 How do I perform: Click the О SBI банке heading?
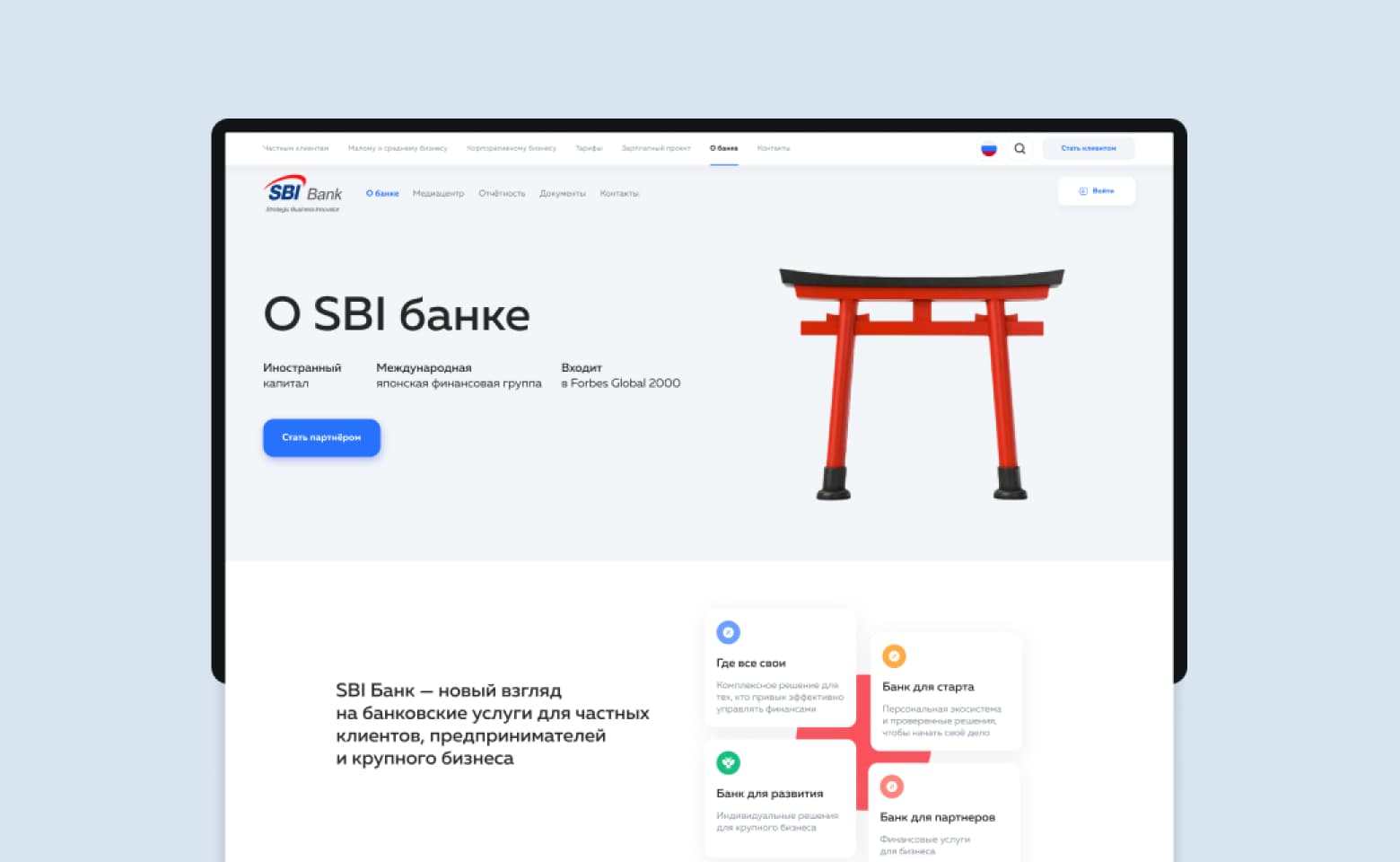pos(397,314)
